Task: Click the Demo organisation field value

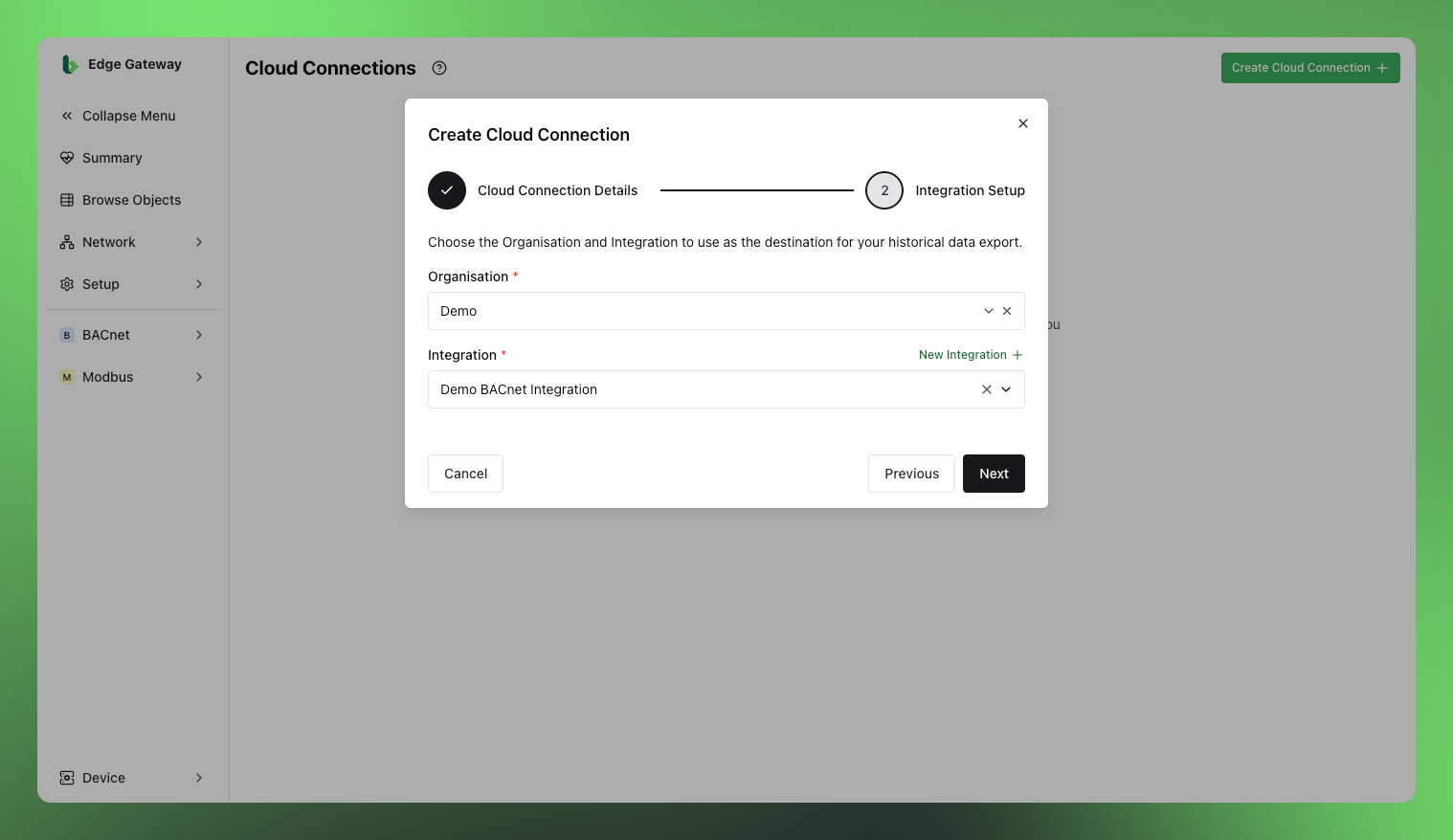Action: pos(458,311)
